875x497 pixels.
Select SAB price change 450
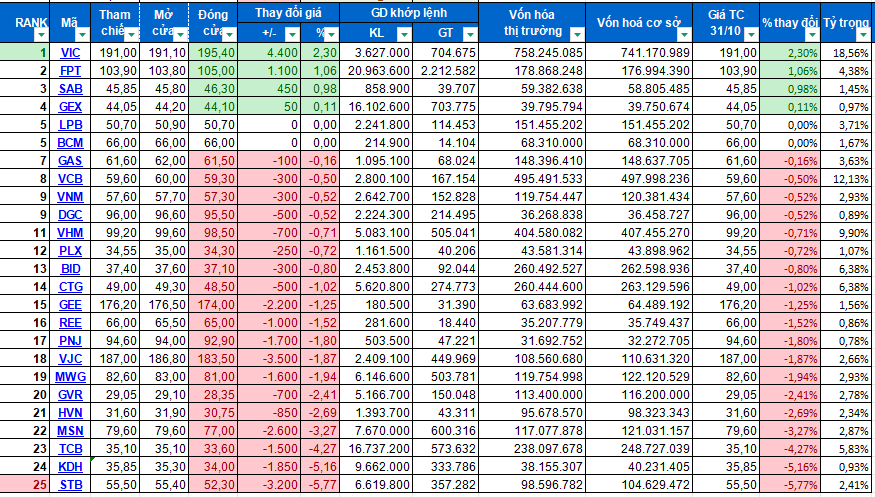[x=269, y=89]
